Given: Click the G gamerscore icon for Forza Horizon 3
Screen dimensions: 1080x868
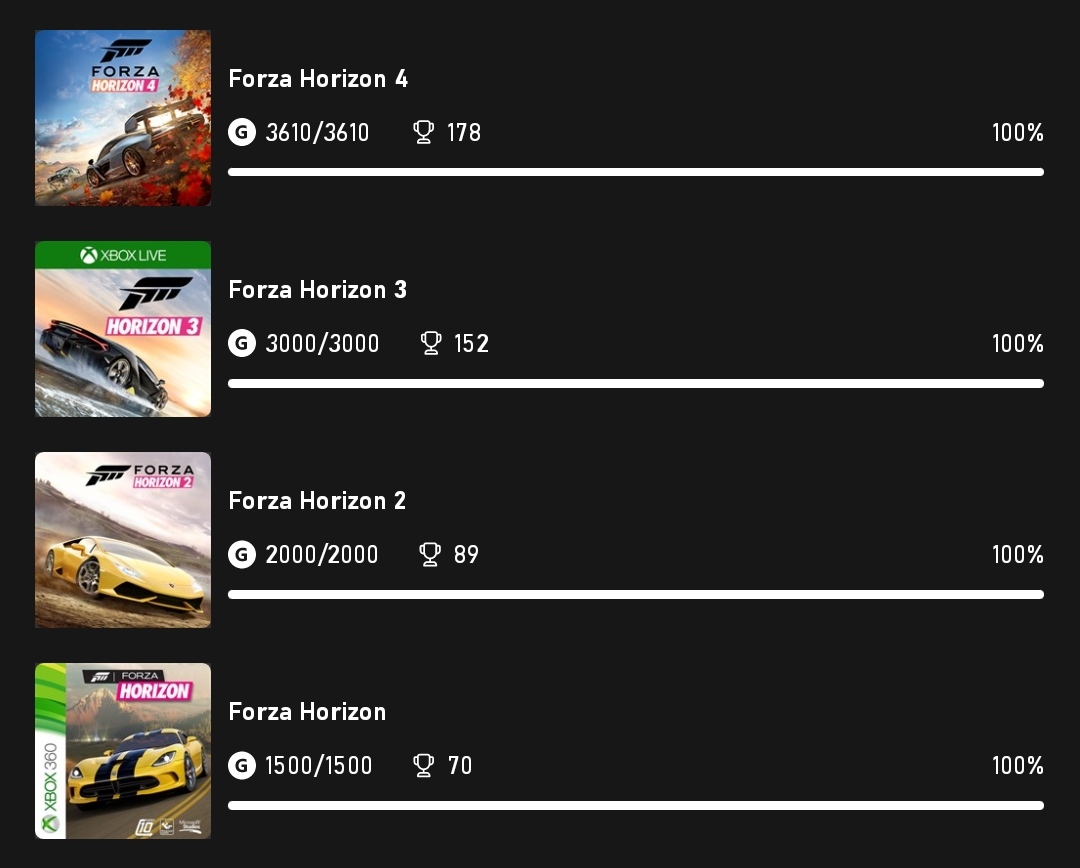Looking at the screenshot, I should pyautogui.click(x=241, y=343).
